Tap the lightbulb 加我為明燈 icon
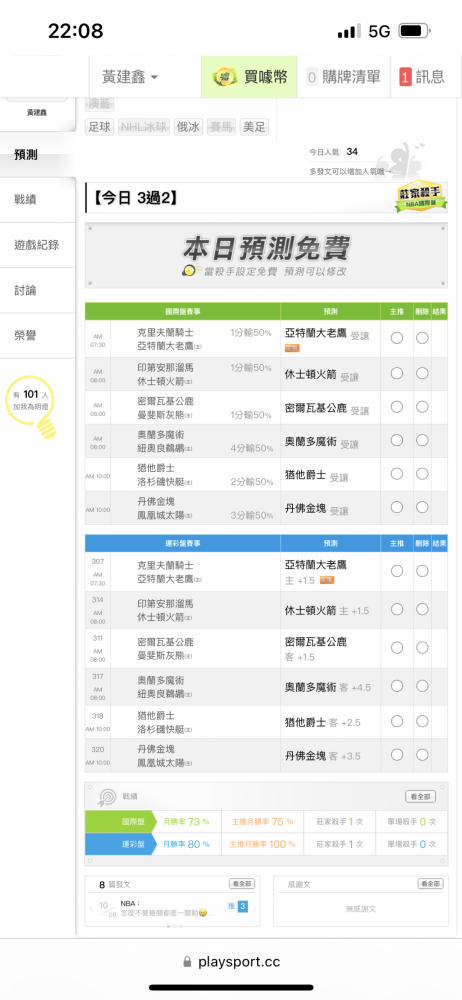The image size is (462, 1000). point(31,408)
